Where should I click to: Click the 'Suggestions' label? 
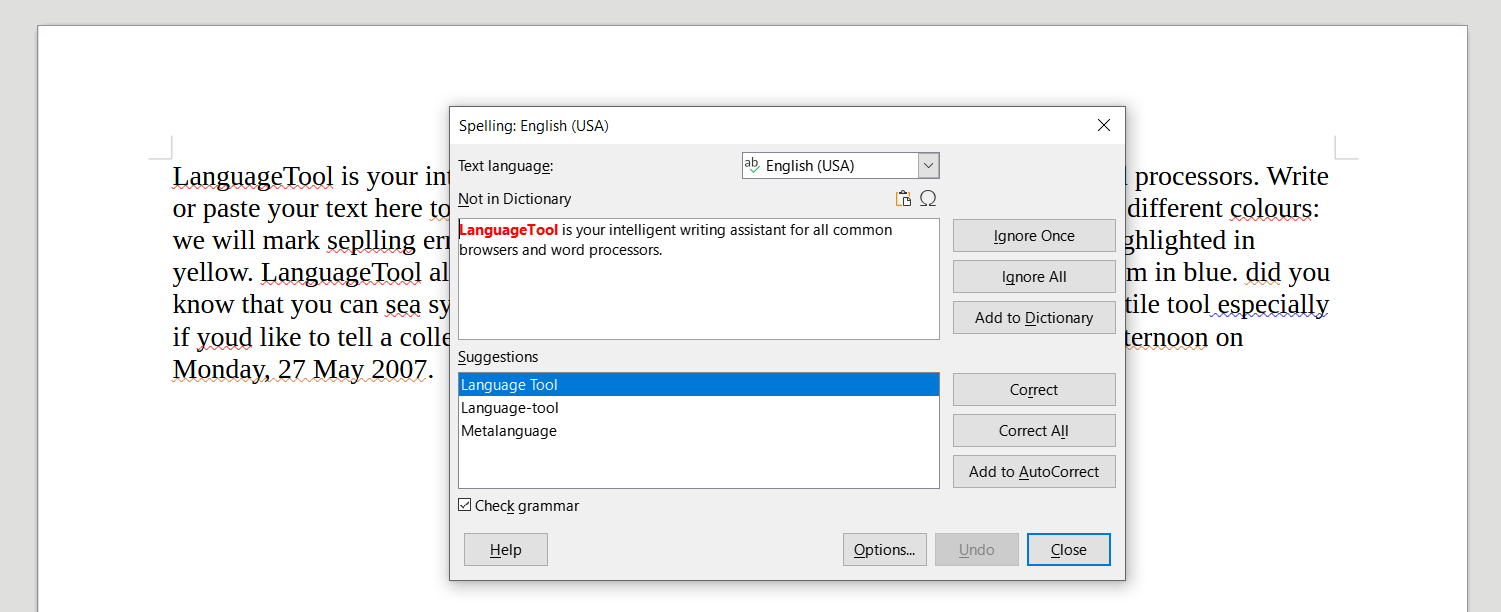click(x=498, y=357)
